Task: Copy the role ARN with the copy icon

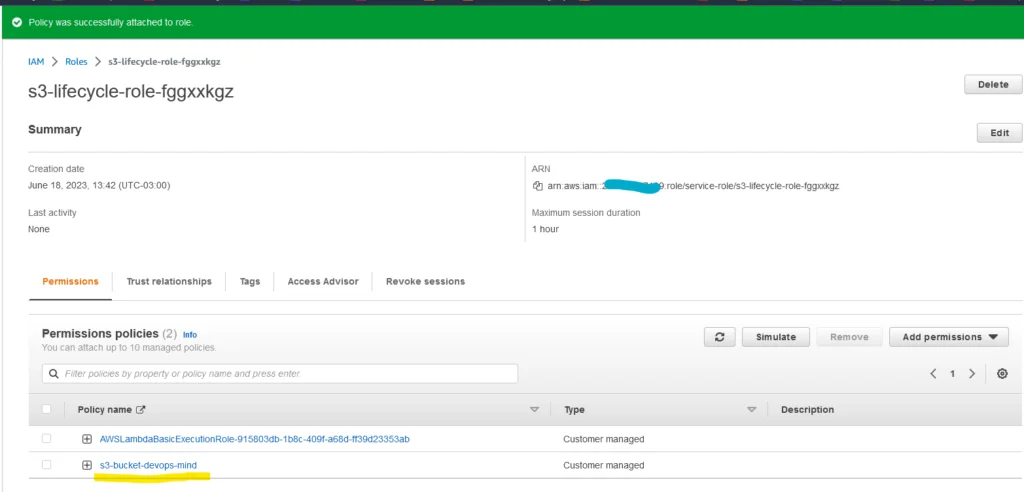Action: pos(538,186)
